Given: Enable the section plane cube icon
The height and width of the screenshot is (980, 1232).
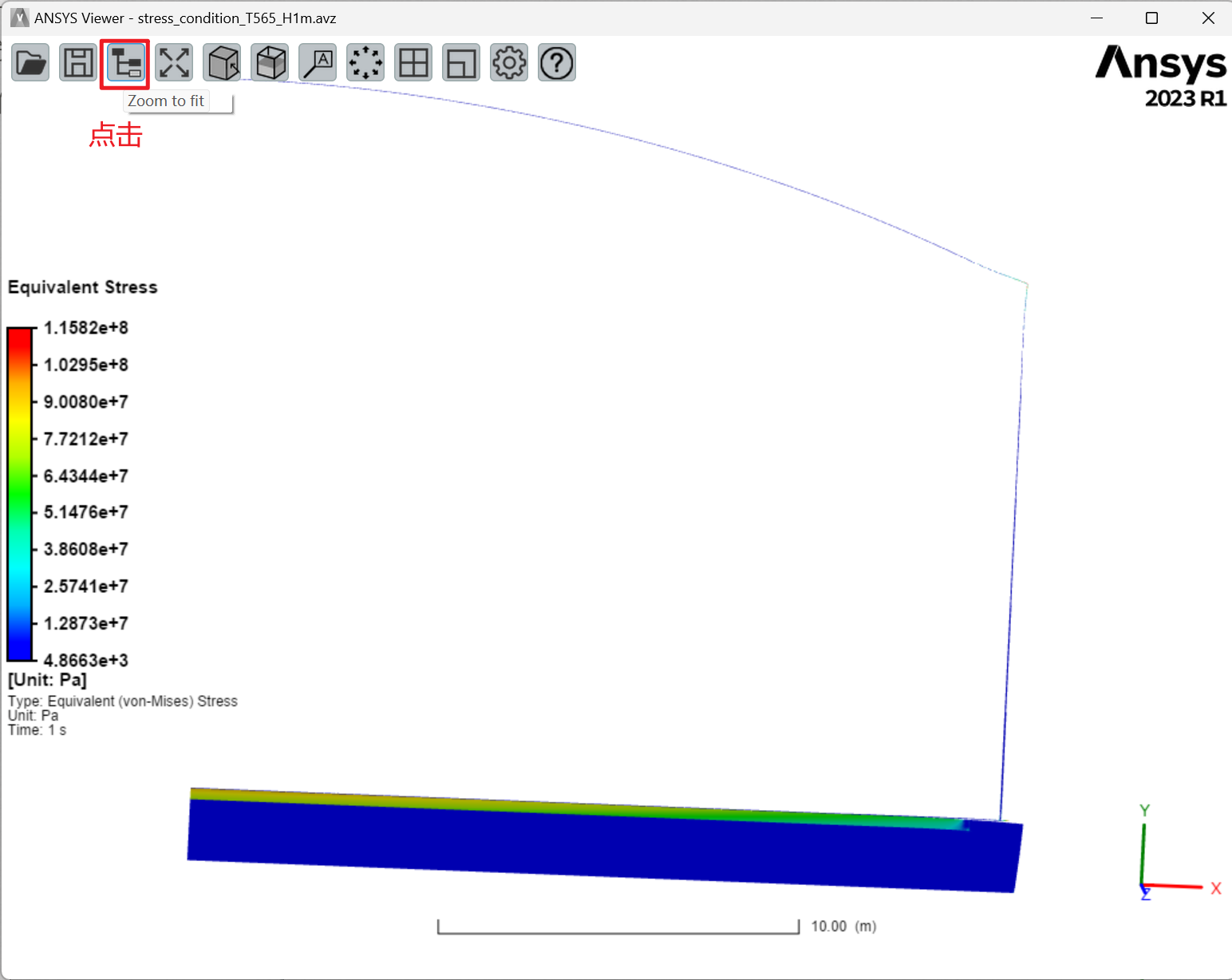Looking at the screenshot, I should [x=270, y=63].
